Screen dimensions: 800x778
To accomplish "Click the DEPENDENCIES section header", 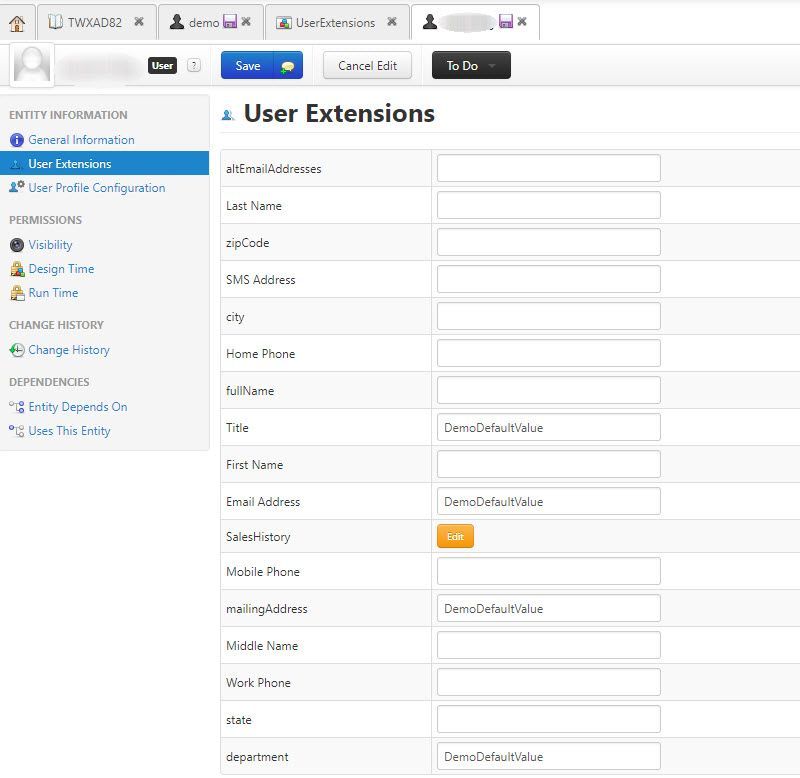I will tap(49, 382).
